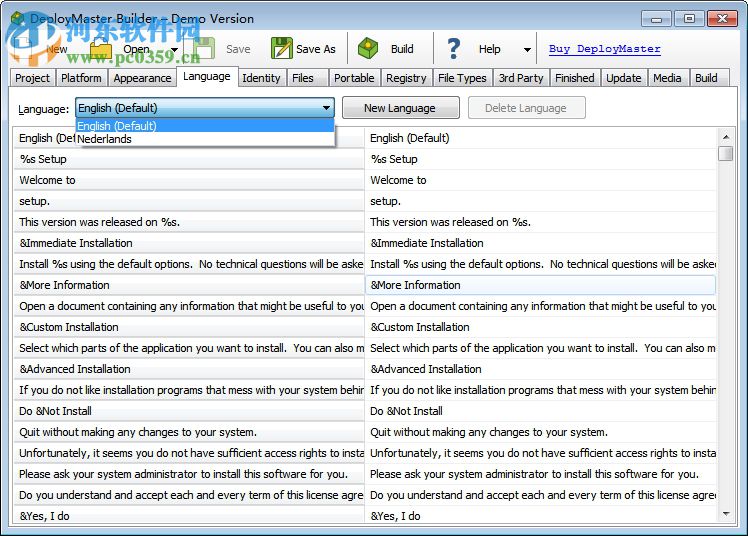Open the Registry tab
Viewport: 748px width, 536px height.
406,78
